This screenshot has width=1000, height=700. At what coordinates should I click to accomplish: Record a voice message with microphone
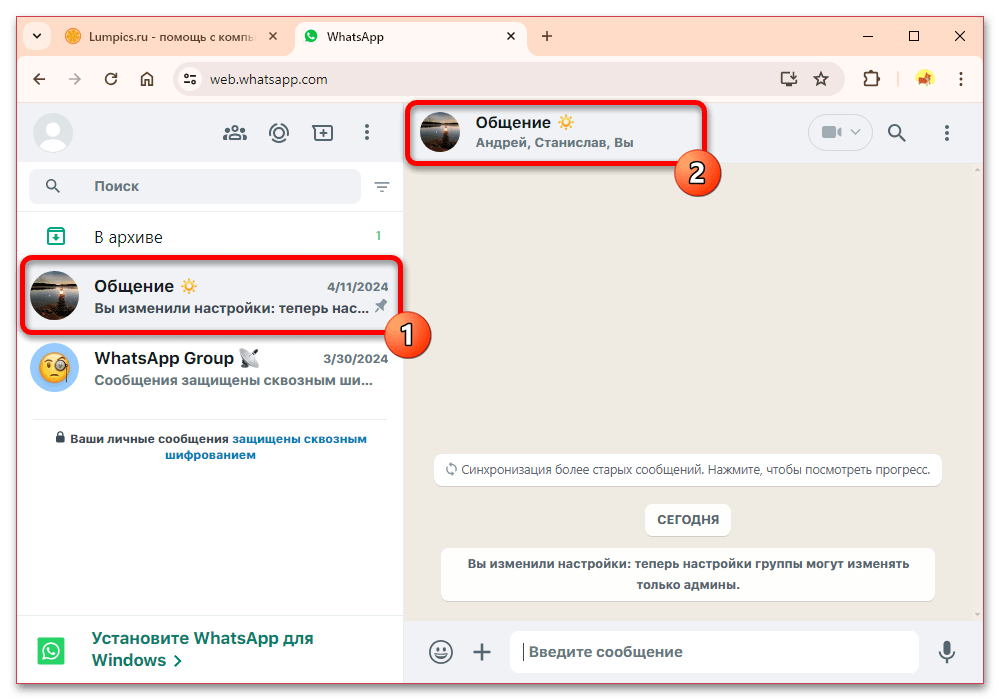pyautogui.click(x=947, y=652)
